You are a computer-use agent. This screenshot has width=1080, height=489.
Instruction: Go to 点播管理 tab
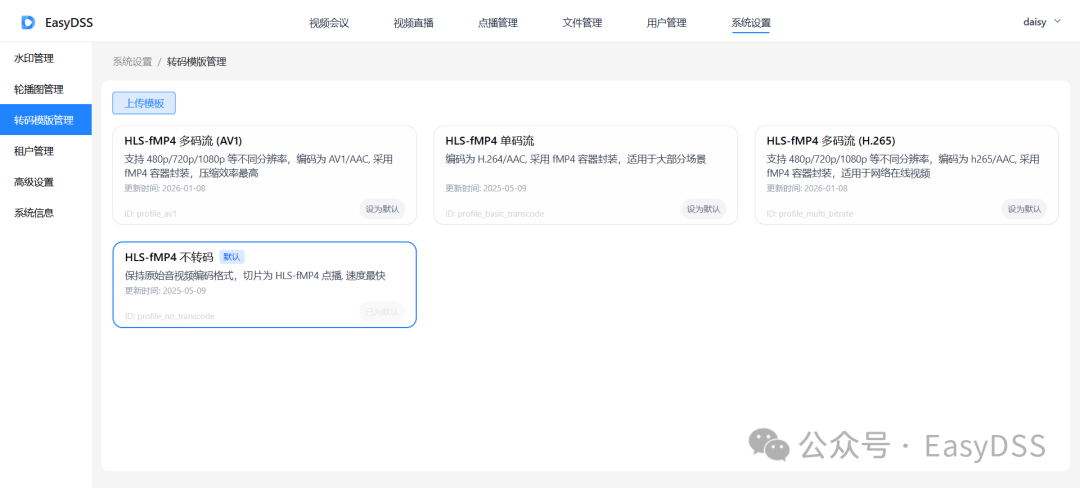(x=498, y=23)
